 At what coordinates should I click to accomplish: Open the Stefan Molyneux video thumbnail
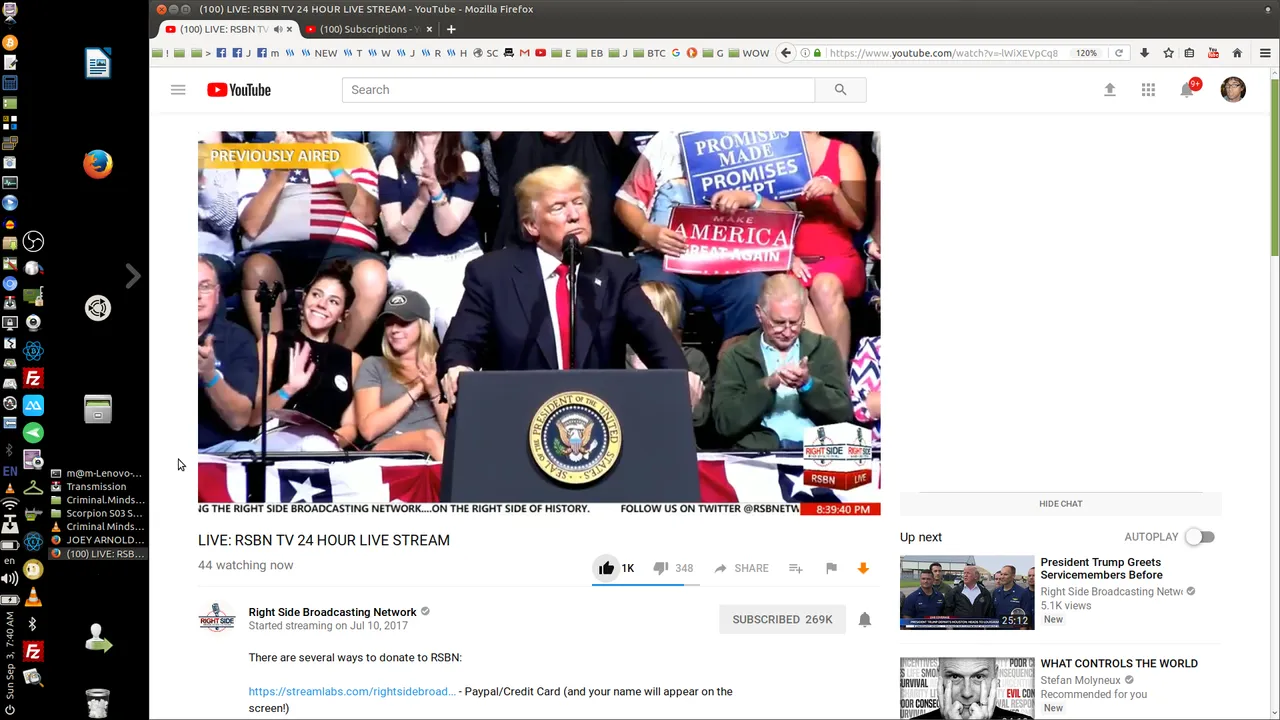(x=967, y=688)
